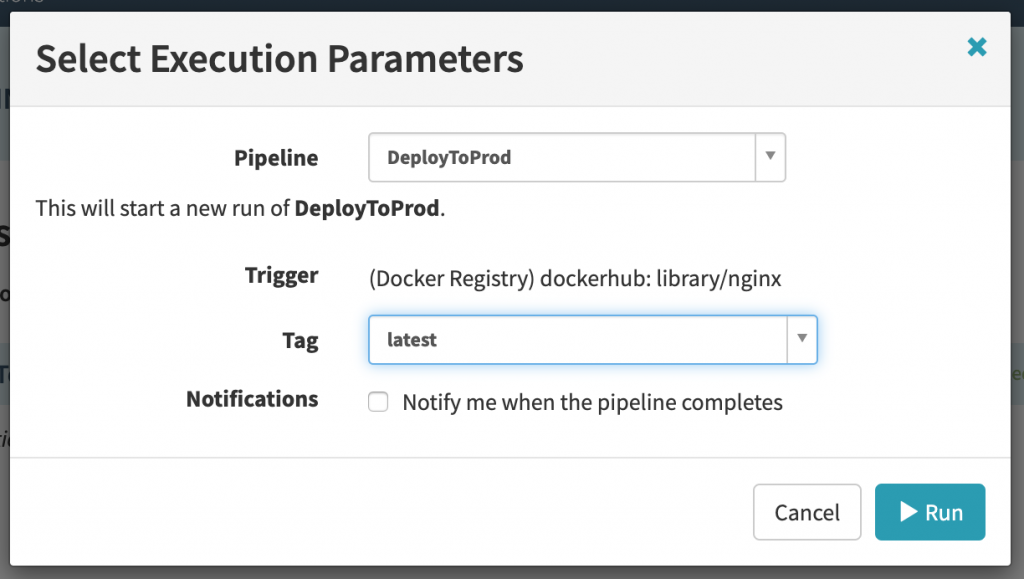Enable the pipeline completion notification checkbox
1024x579 pixels.
378,402
